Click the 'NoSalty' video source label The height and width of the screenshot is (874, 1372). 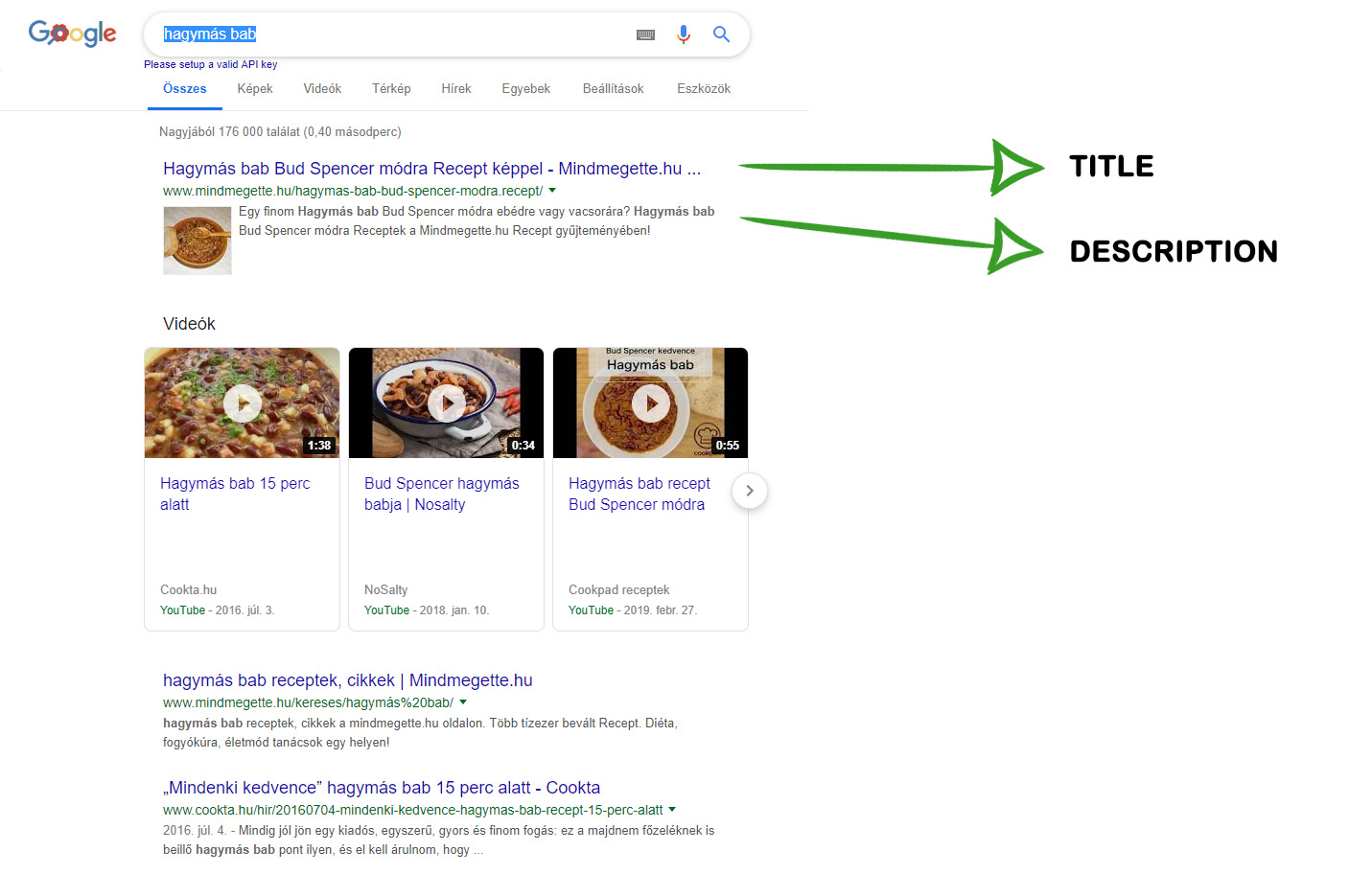pos(386,590)
